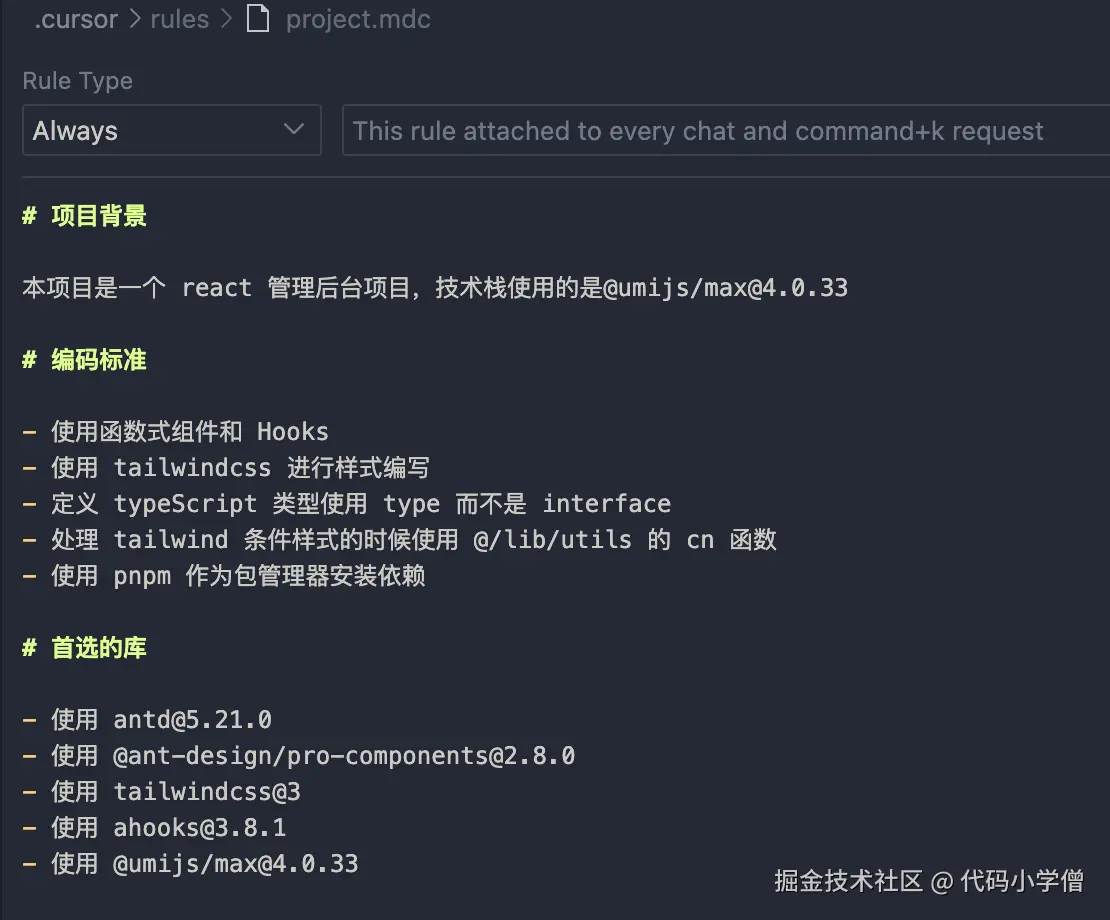This screenshot has width=1110, height=920.
Task: Select the rules breadcrumb segment
Action: [180, 20]
